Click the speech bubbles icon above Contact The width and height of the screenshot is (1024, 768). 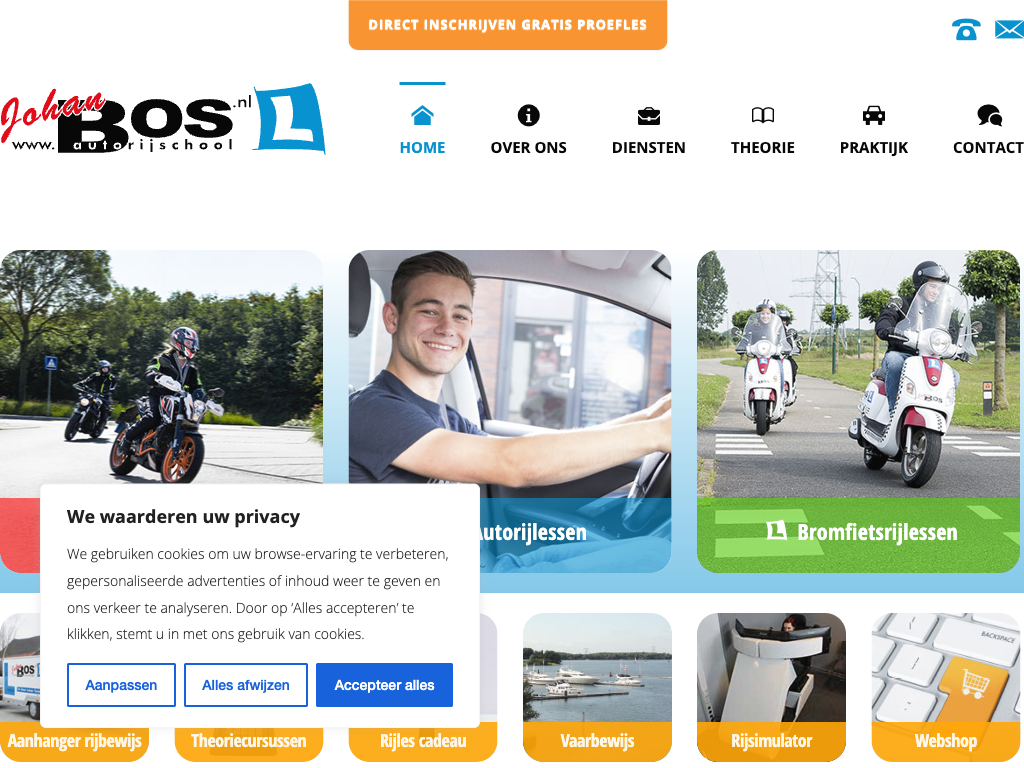point(989,116)
